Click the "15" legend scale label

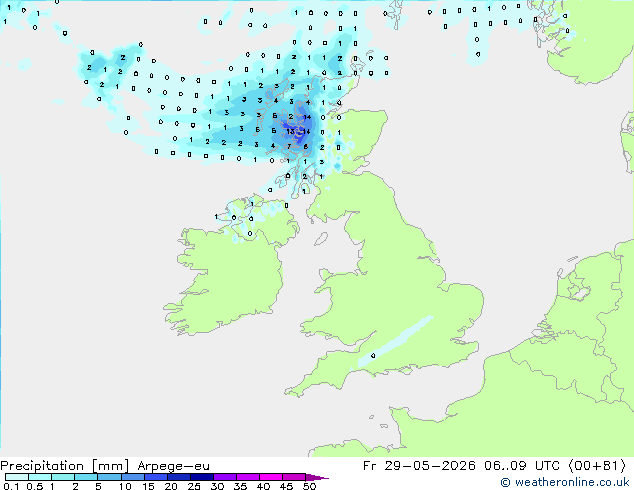click(148, 486)
